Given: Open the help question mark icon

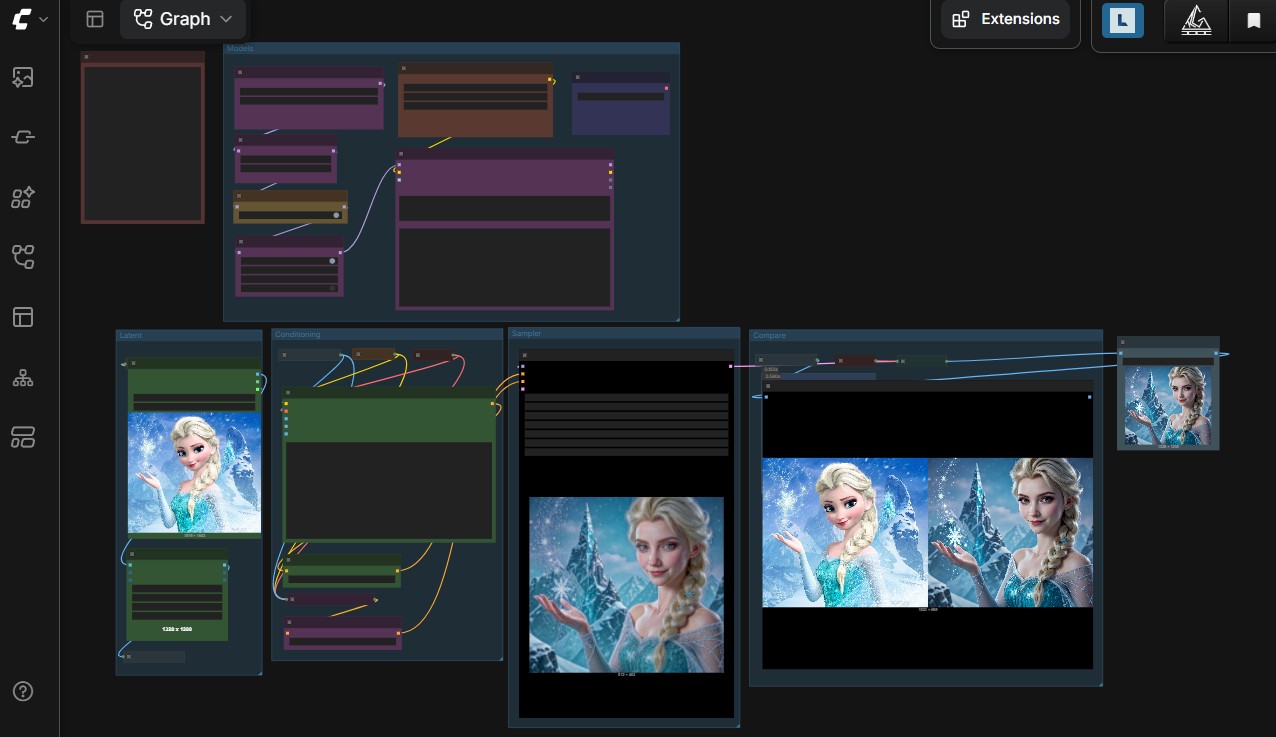Looking at the screenshot, I should pos(23,691).
